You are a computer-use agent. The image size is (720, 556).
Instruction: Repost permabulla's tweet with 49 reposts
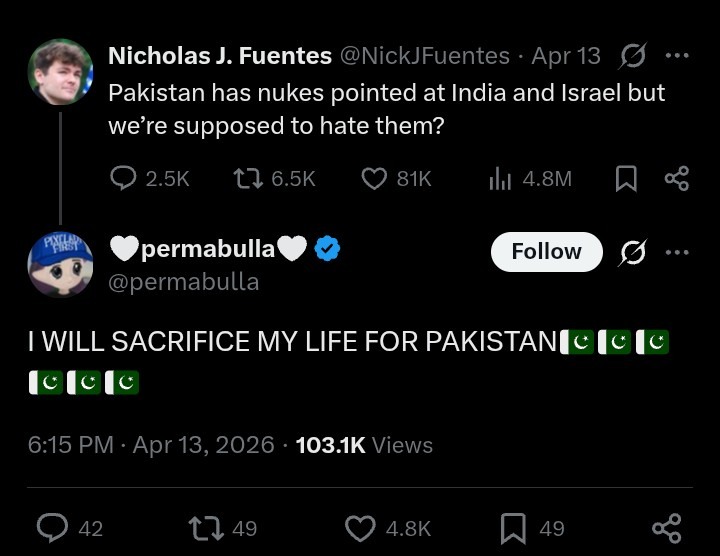tap(204, 527)
